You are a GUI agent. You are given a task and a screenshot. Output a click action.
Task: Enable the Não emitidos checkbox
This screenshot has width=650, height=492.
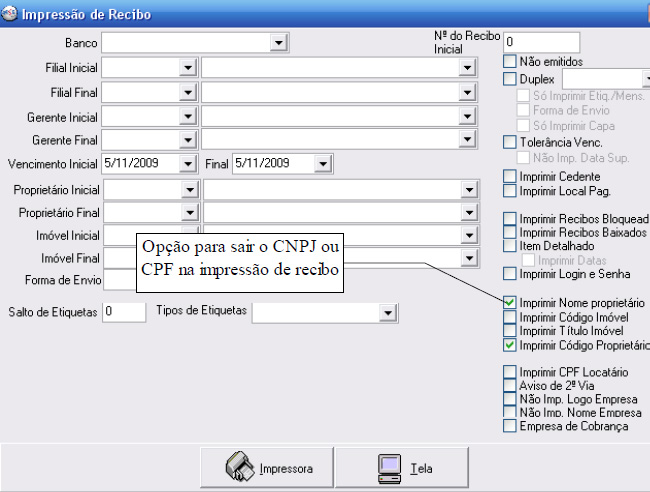click(x=510, y=62)
